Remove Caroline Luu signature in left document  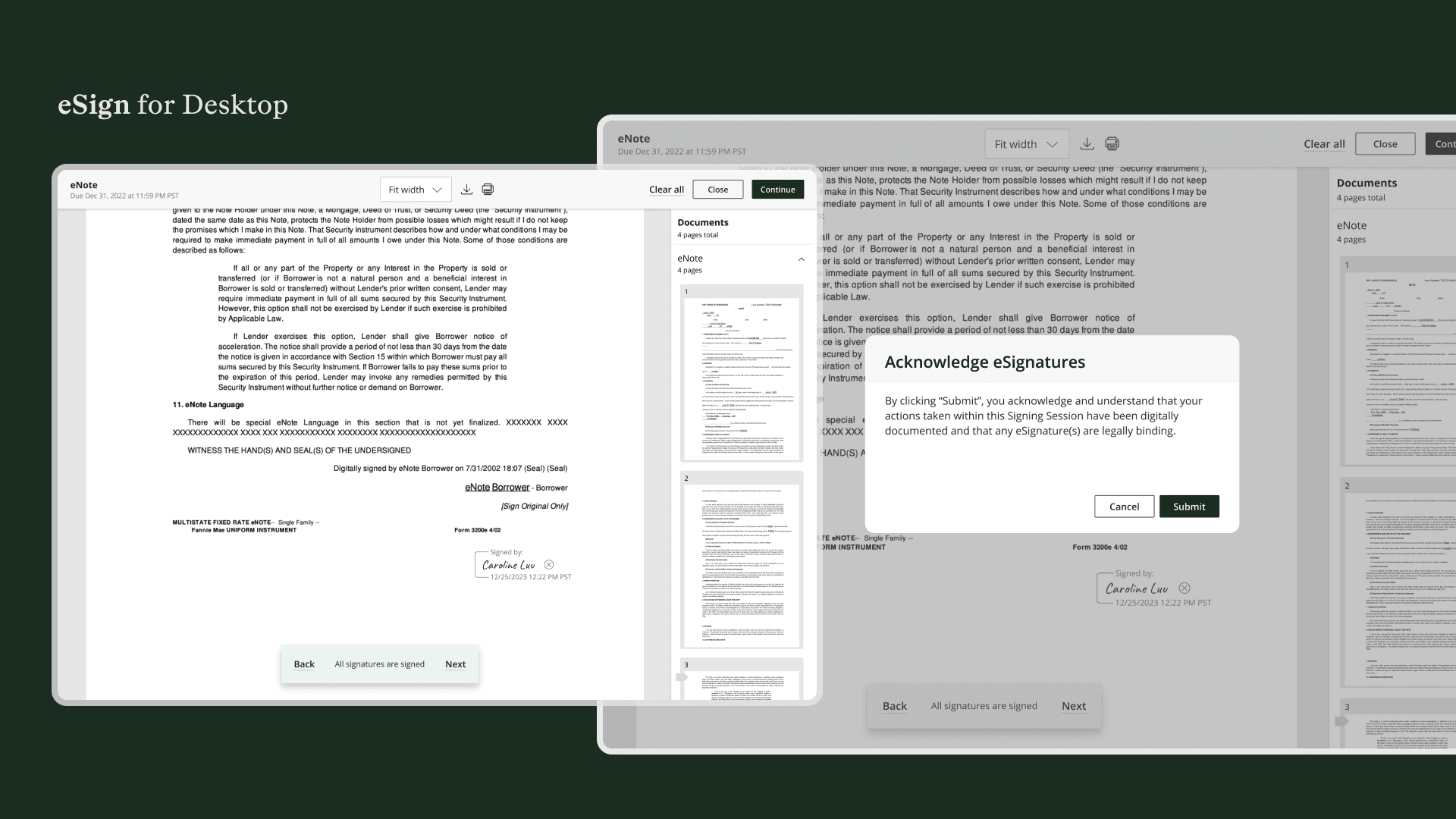[549, 565]
